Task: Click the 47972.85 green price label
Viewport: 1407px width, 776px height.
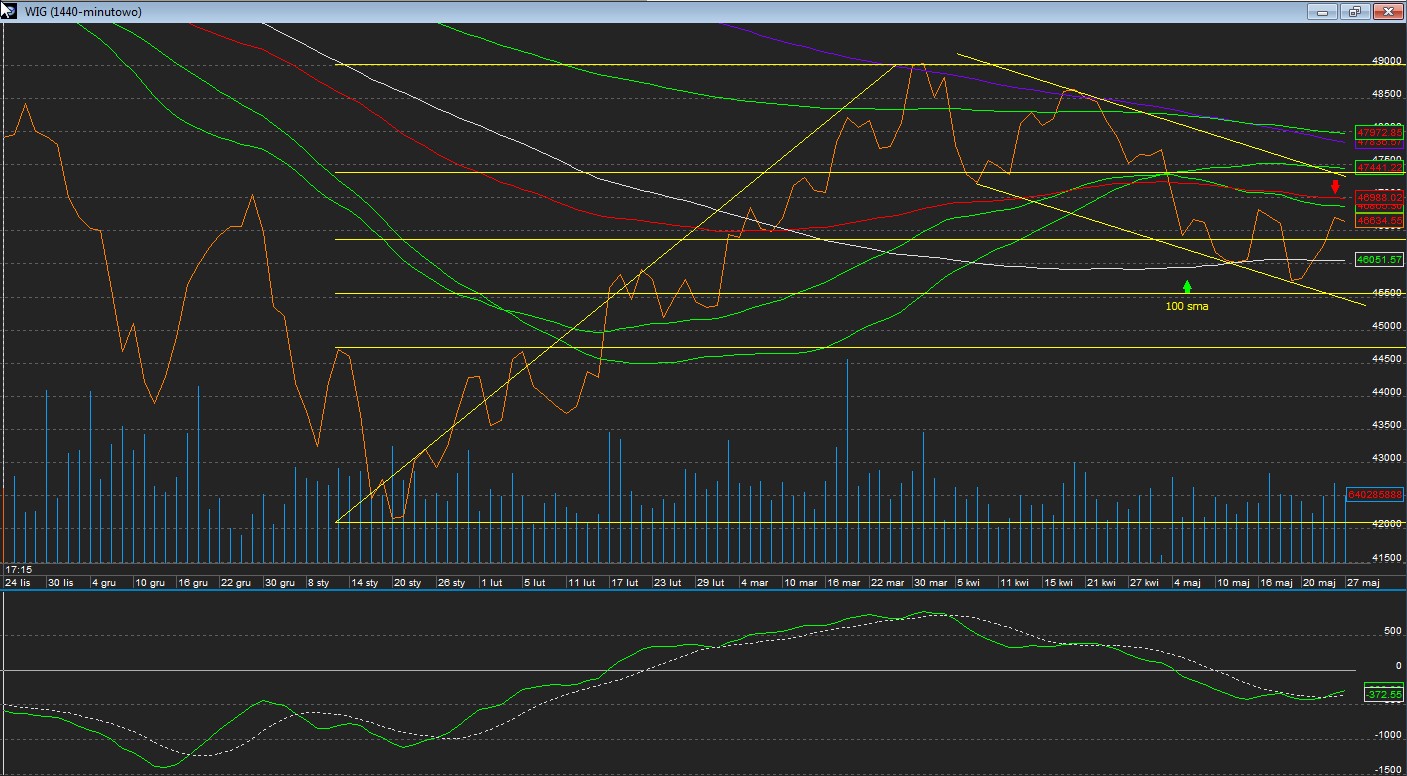Action: (1379, 132)
